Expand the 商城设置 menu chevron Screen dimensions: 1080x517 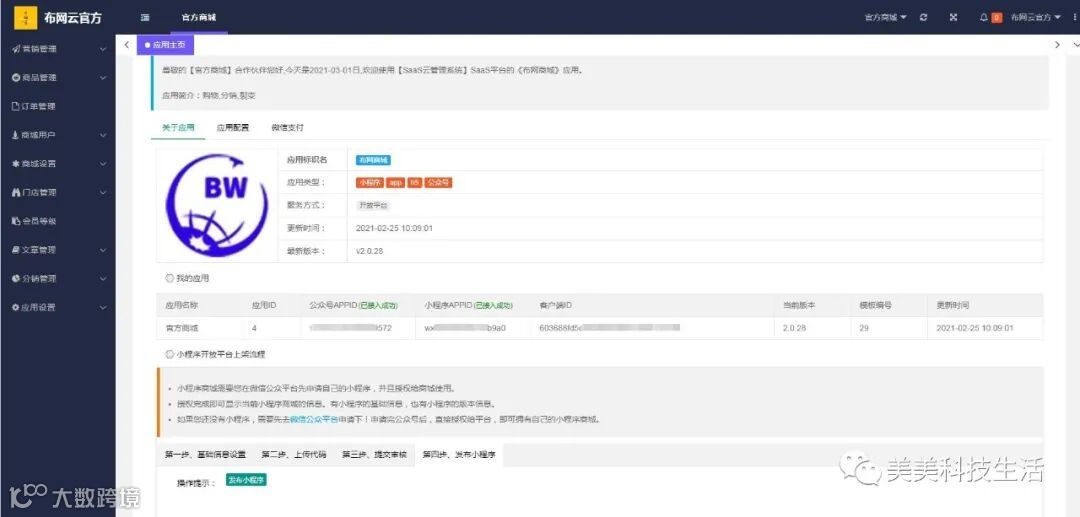(103, 164)
